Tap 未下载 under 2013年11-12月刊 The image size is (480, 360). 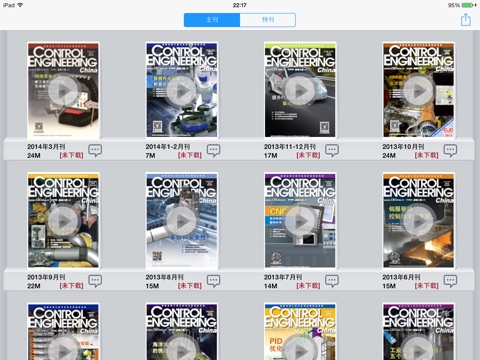click(308, 155)
